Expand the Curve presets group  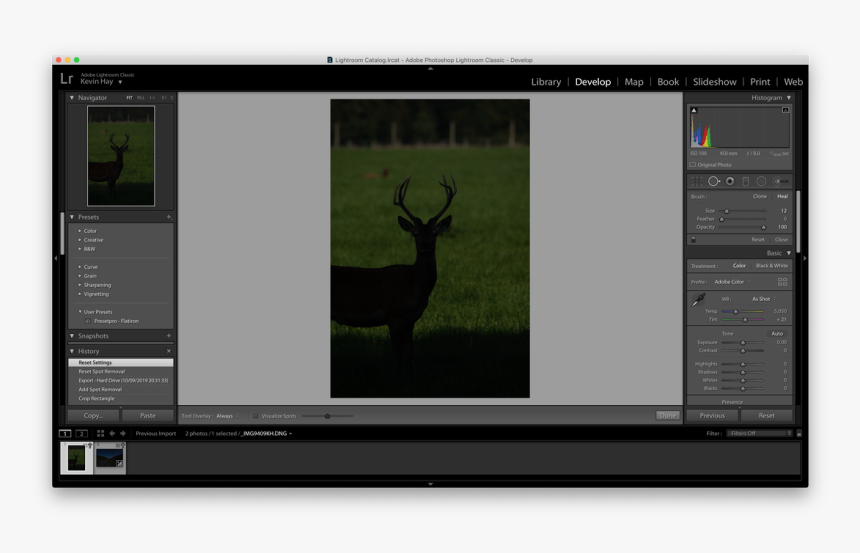point(80,267)
